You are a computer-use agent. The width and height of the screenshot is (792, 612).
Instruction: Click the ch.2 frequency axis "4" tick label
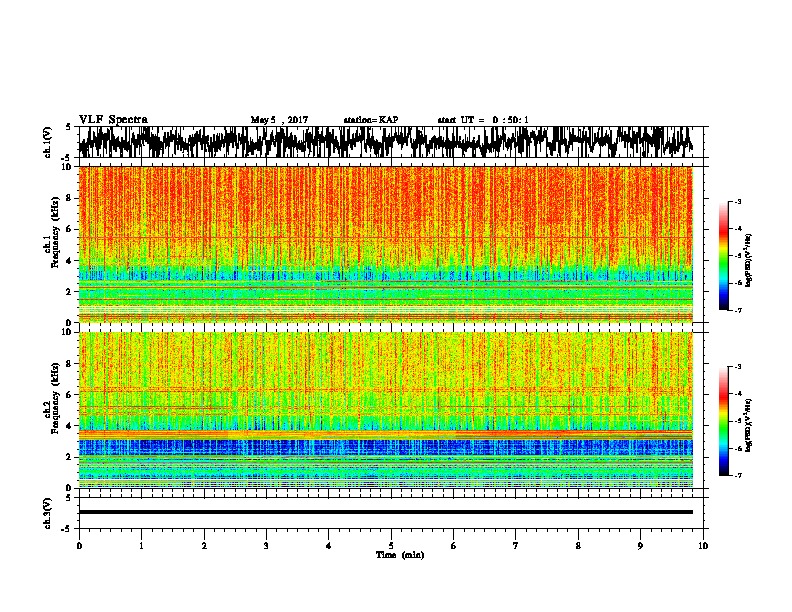[x=70, y=426]
